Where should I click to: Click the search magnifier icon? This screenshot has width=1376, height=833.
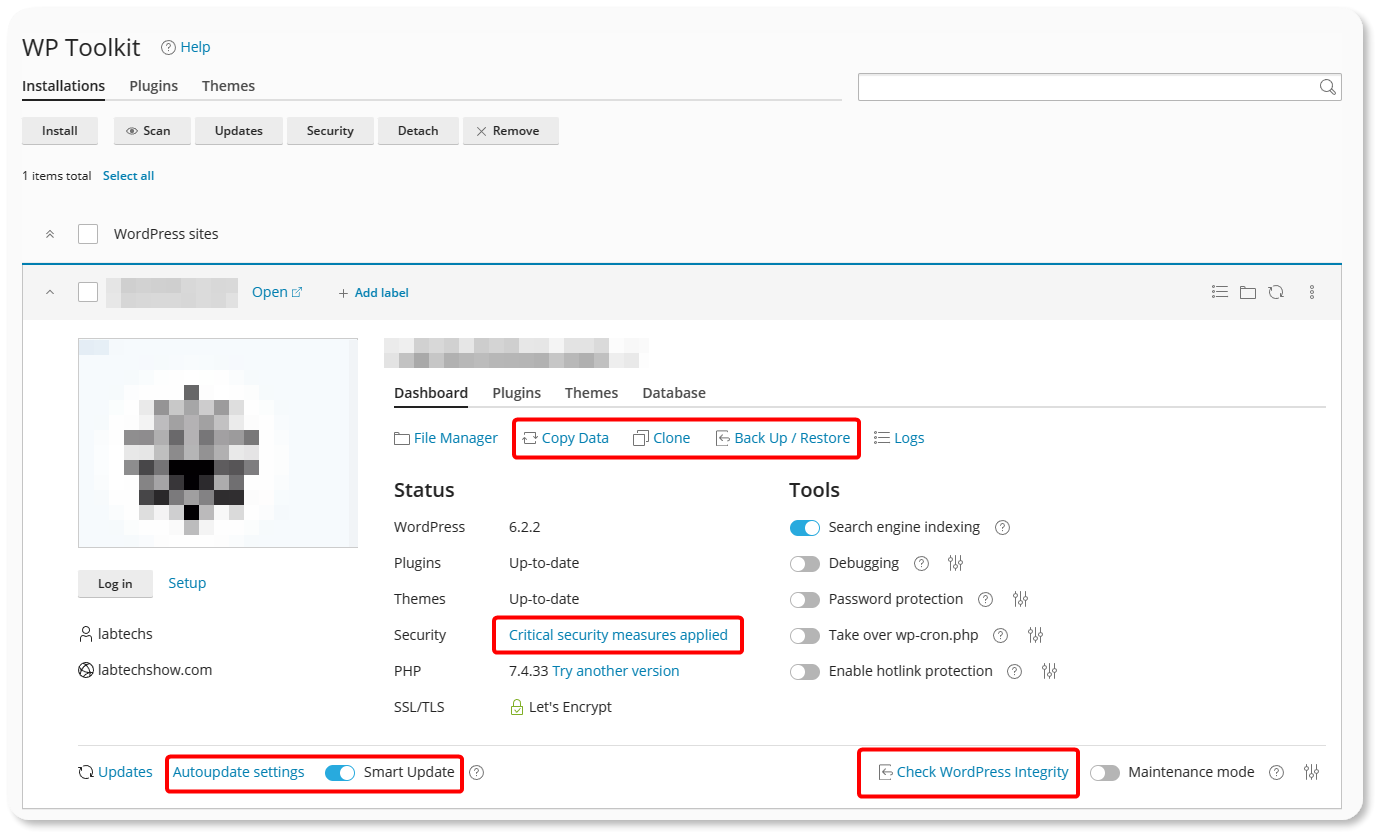point(1327,87)
